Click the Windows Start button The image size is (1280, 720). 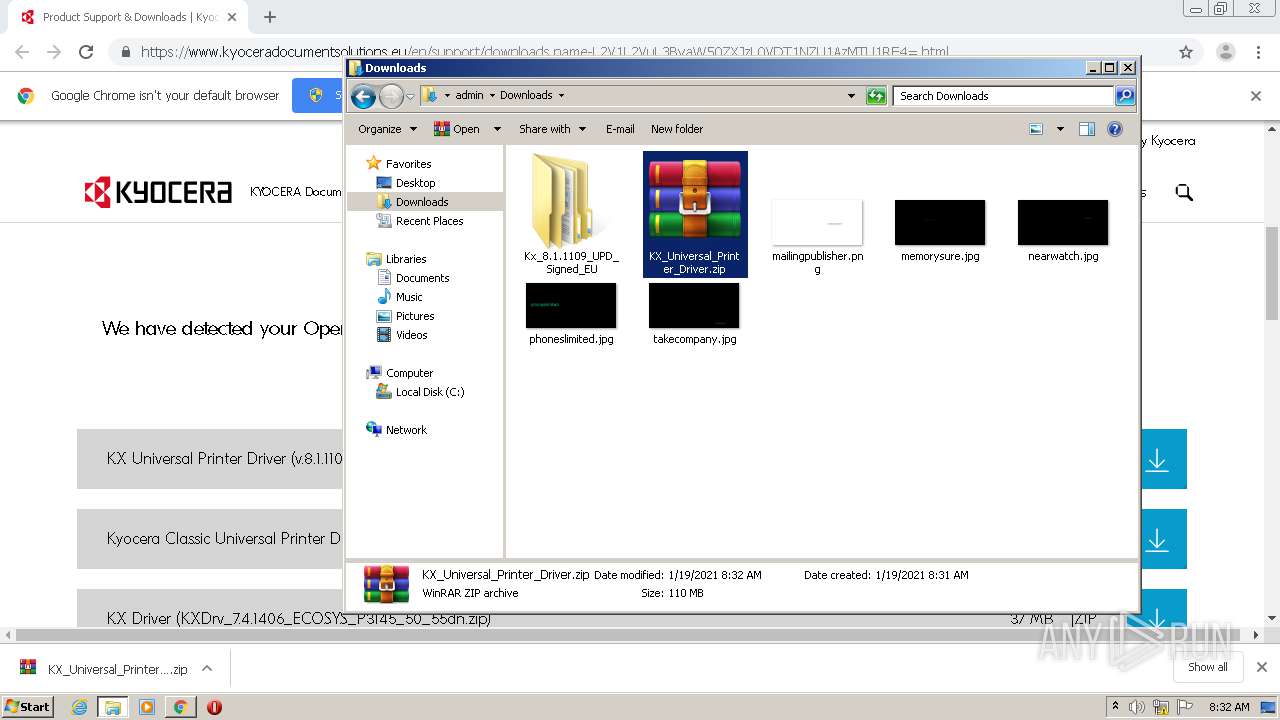pyautogui.click(x=28, y=706)
